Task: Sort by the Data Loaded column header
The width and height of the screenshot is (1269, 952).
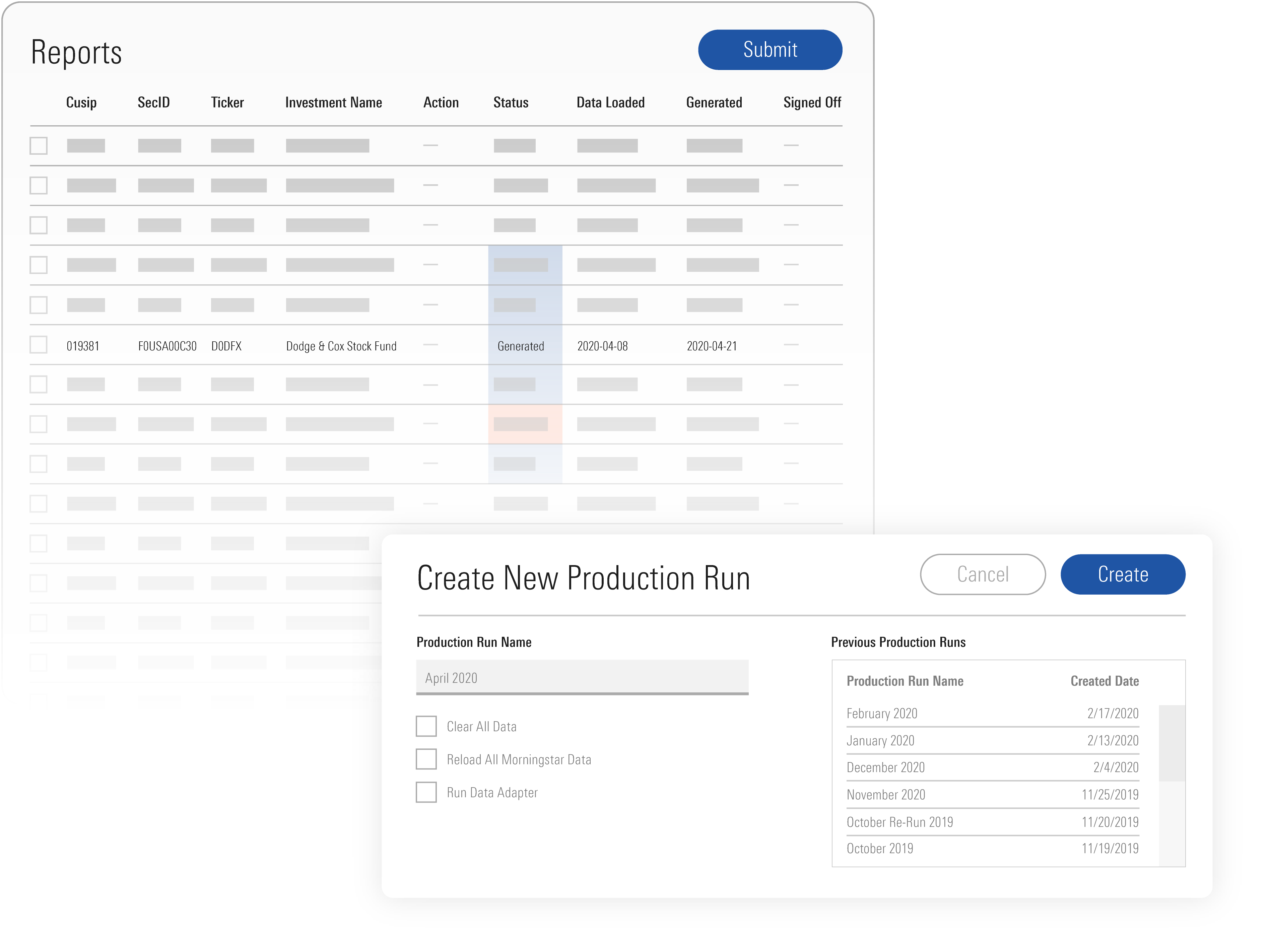Action: click(x=610, y=103)
